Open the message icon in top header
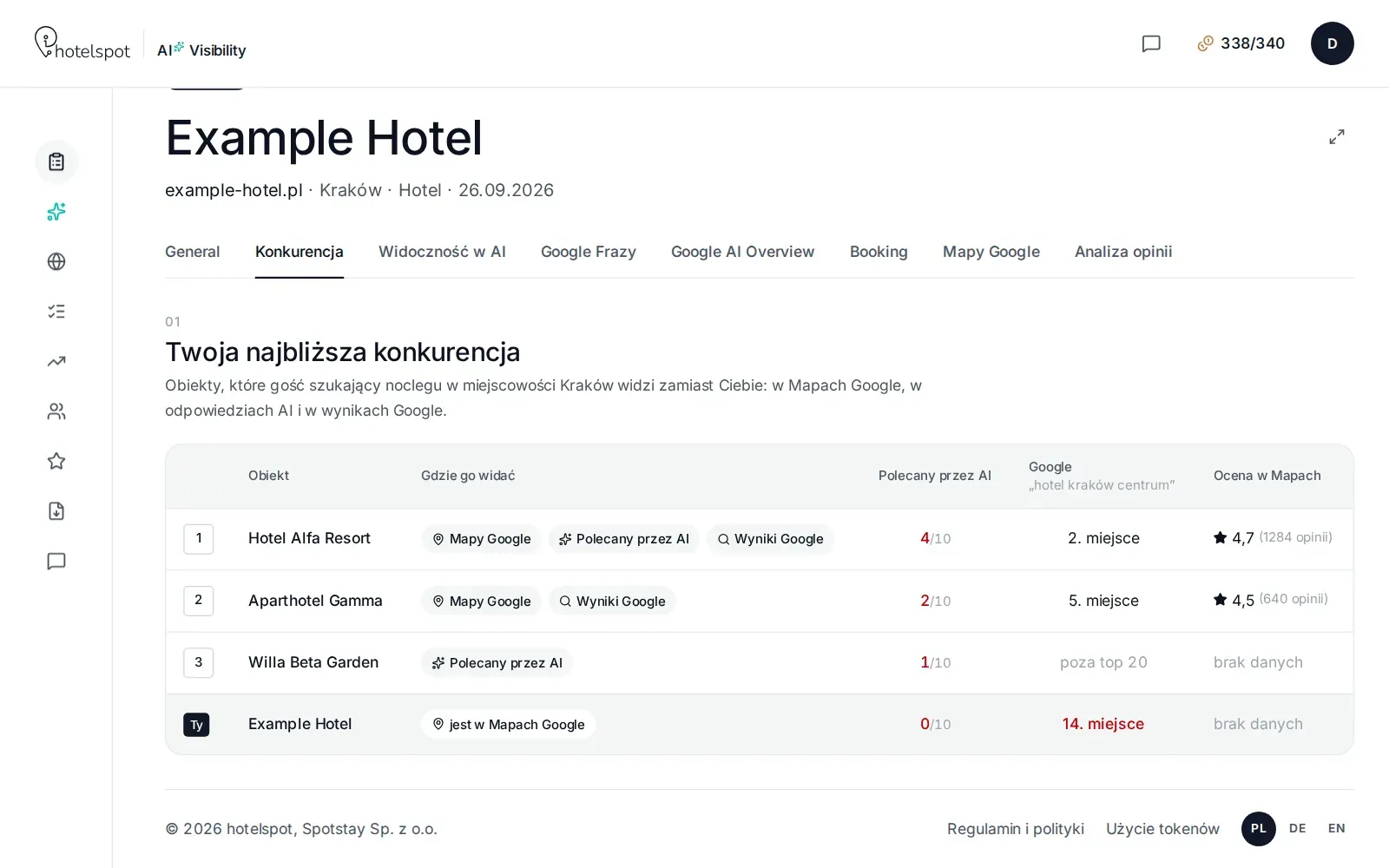The image size is (1389, 868). [1151, 43]
